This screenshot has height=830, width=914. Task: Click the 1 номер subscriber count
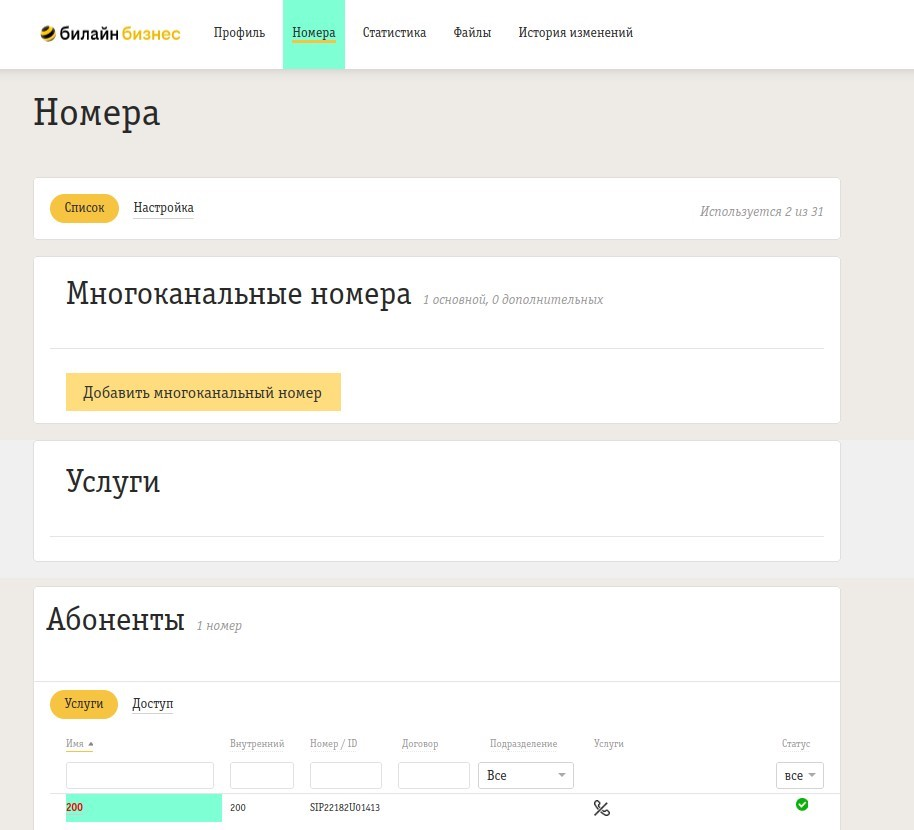coord(219,625)
